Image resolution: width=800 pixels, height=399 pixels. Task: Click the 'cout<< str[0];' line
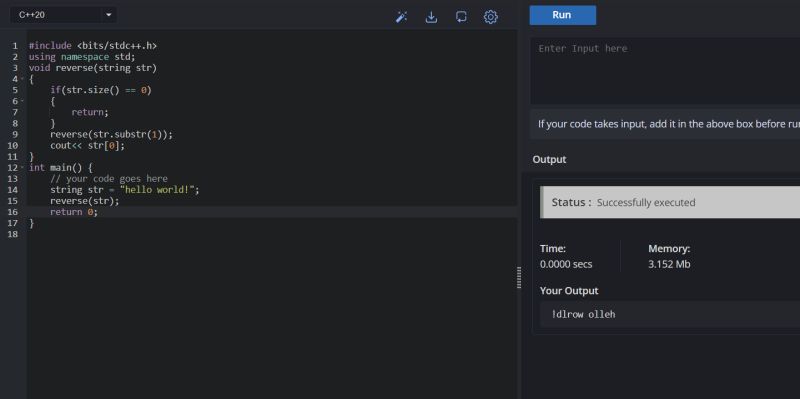coord(87,145)
